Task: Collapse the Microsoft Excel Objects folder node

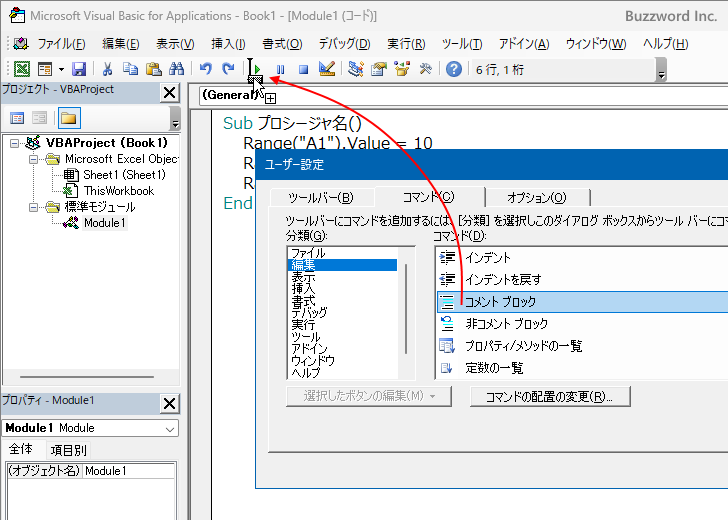Action: (33, 159)
